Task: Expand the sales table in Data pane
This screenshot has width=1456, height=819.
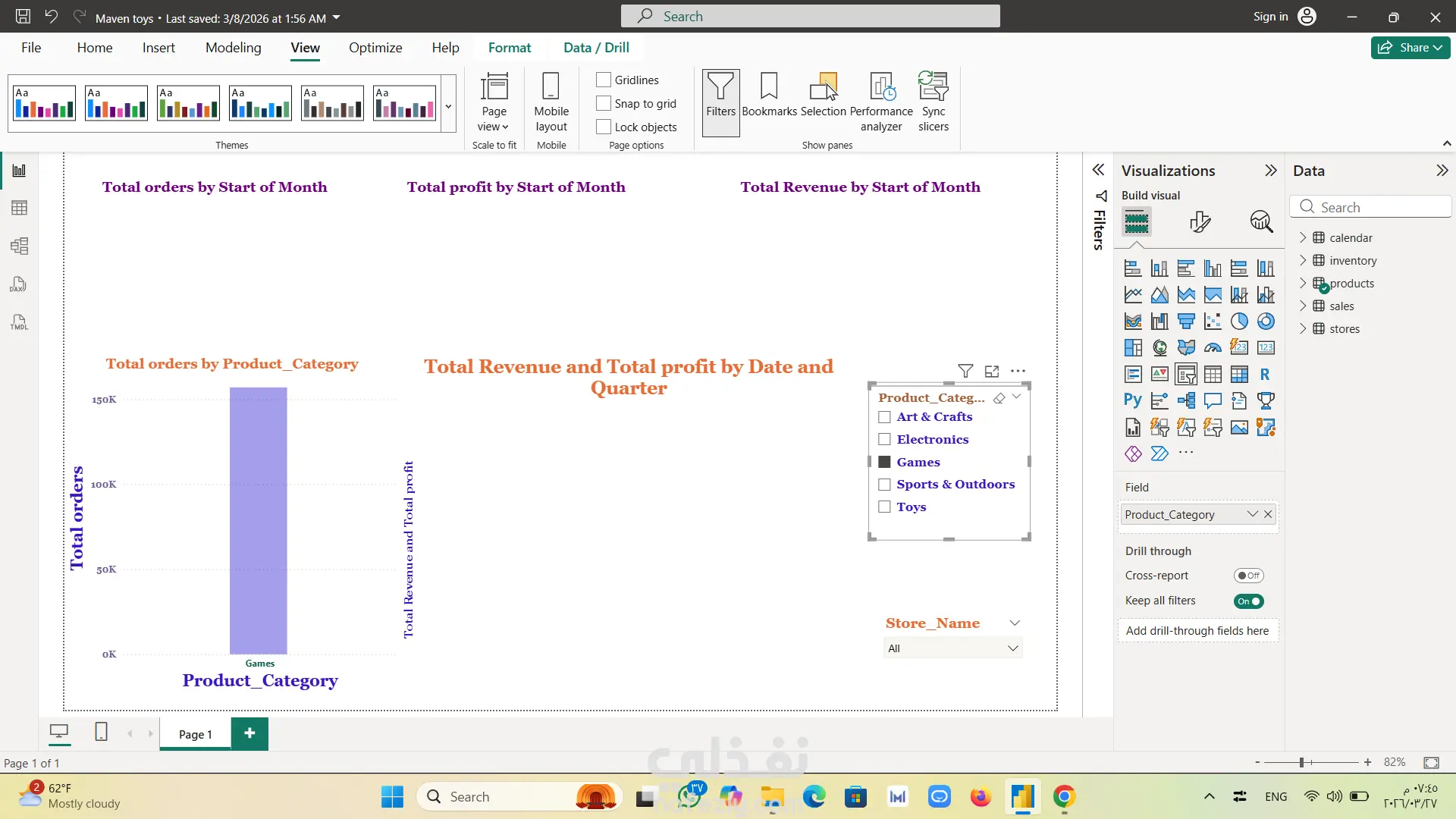Action: 1303,306
